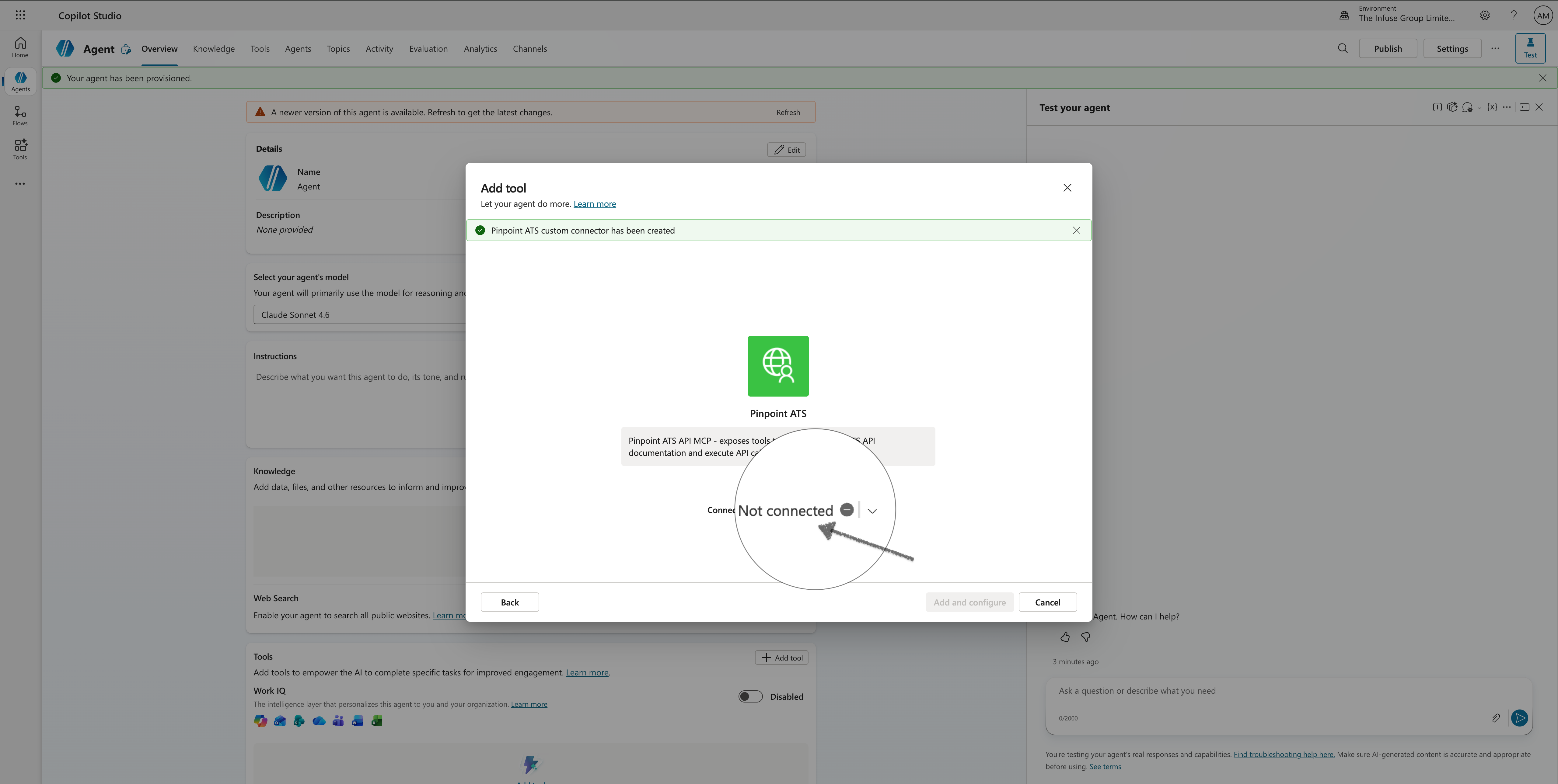Open variables {x} in test pane
1558x784 pixels.
[1492, 107]
